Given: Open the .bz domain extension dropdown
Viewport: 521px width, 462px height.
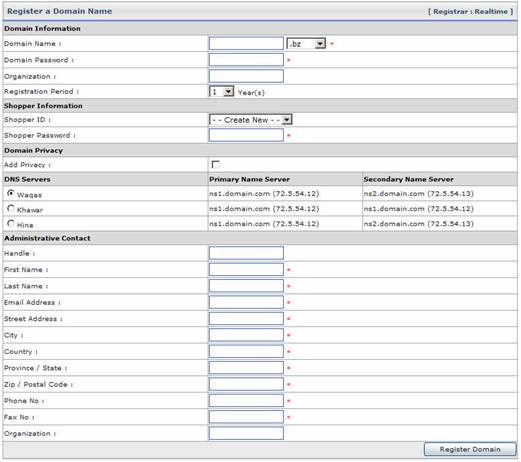Looking at the screenshot, I should point(306,44).
